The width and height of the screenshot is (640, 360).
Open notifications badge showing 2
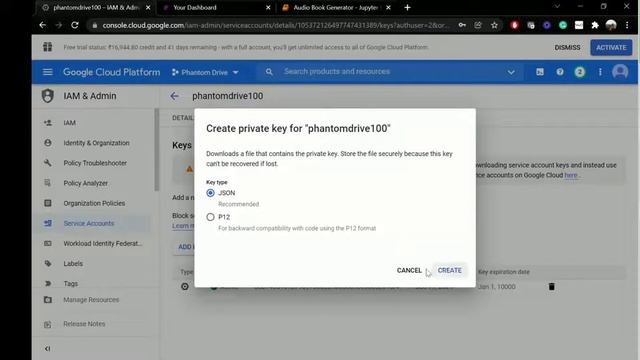(x=580, y=72)
